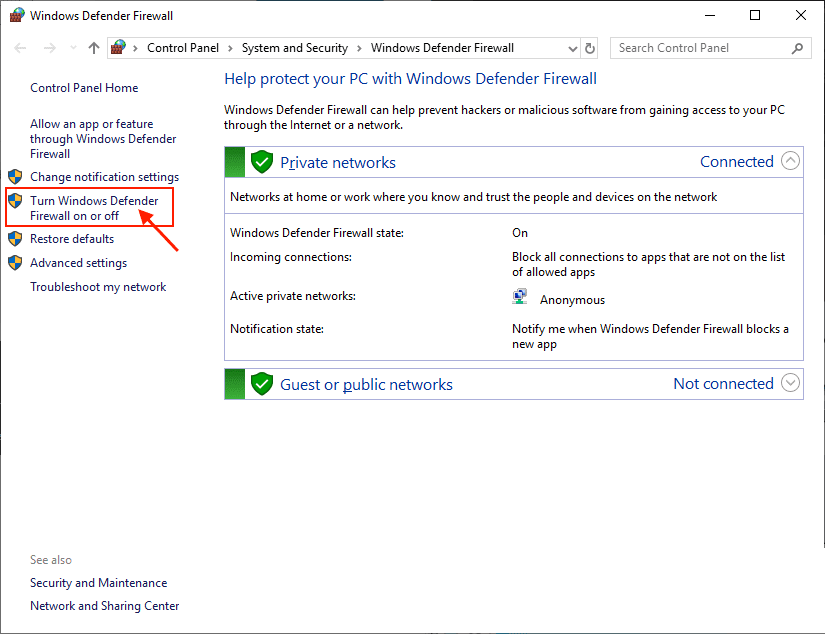
Task: Click the firewall icon in the address bar
Action: (x=118, y=47)
